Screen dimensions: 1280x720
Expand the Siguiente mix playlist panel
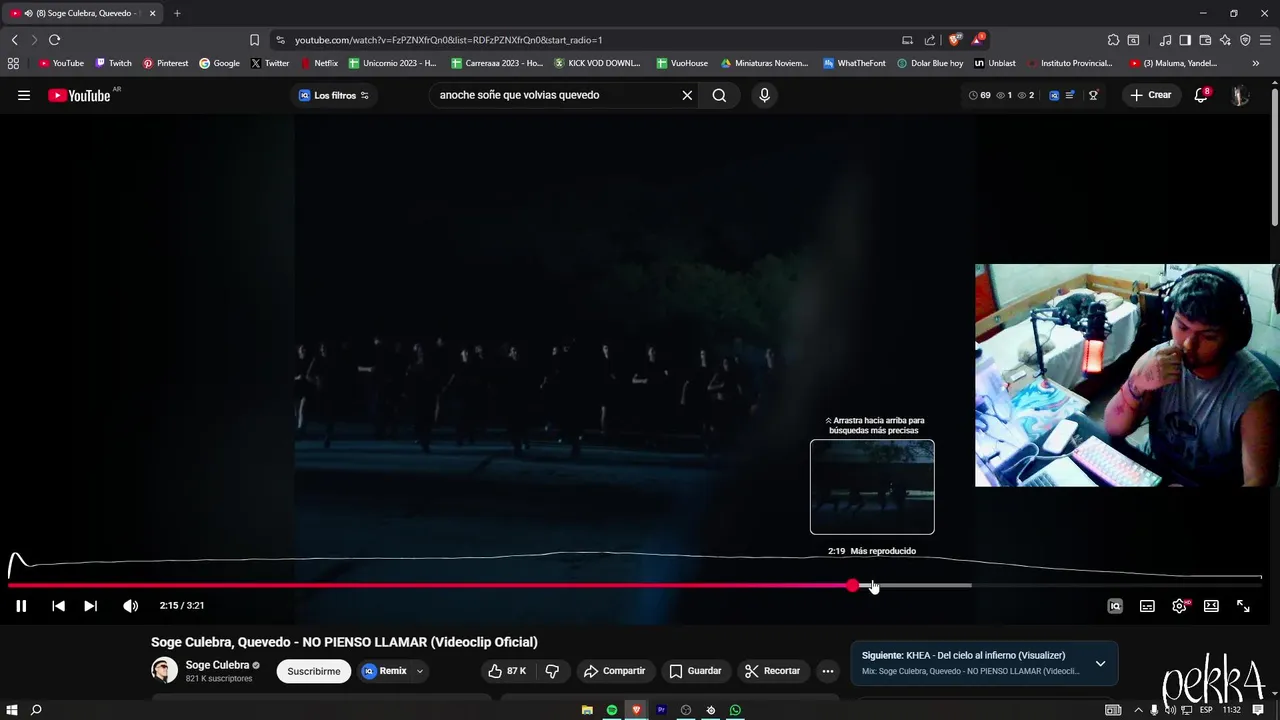pyautogui.click(x=1100, y=663)
